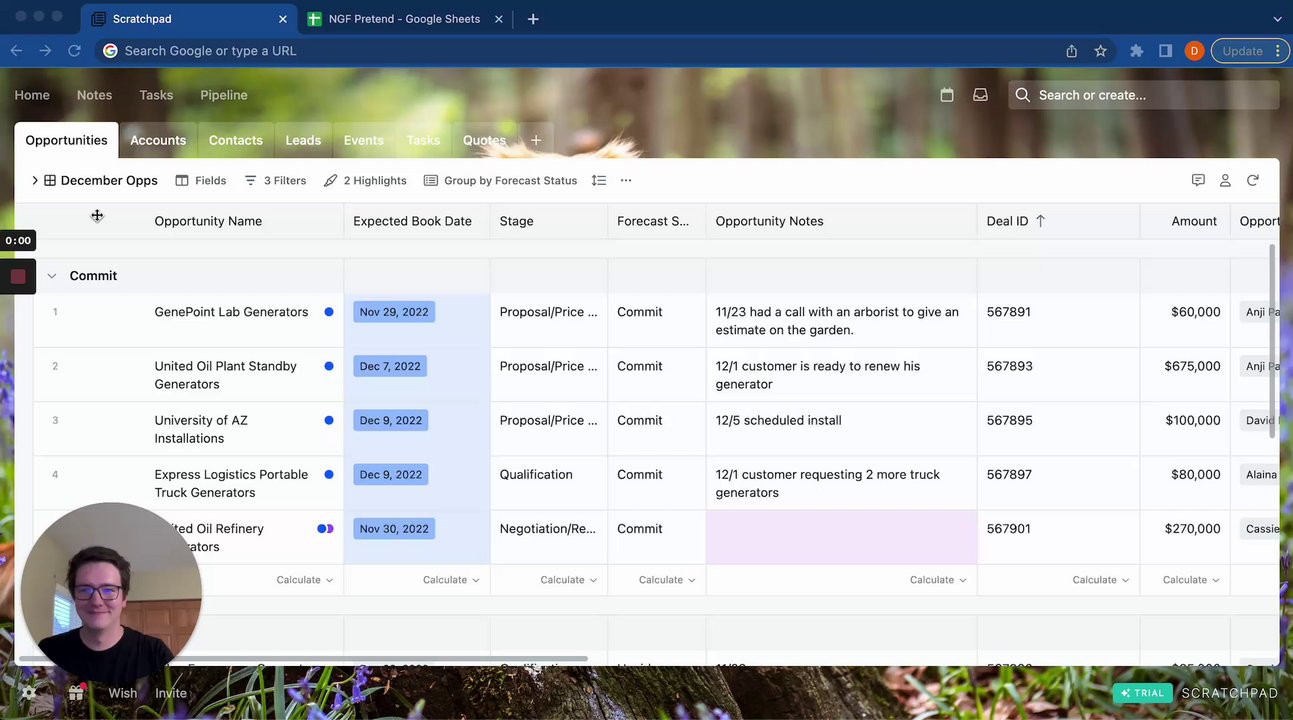Open the settings gear icon
This screenshot has height=720, width=1293.
[x=29, y=693]
